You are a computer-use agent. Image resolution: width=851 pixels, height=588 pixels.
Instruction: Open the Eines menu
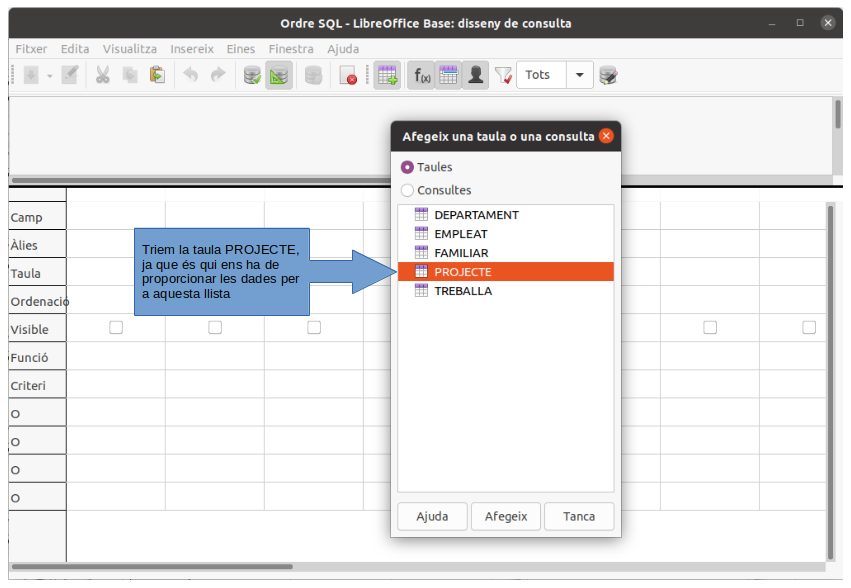pyautogui.click(x=240, y=49)
